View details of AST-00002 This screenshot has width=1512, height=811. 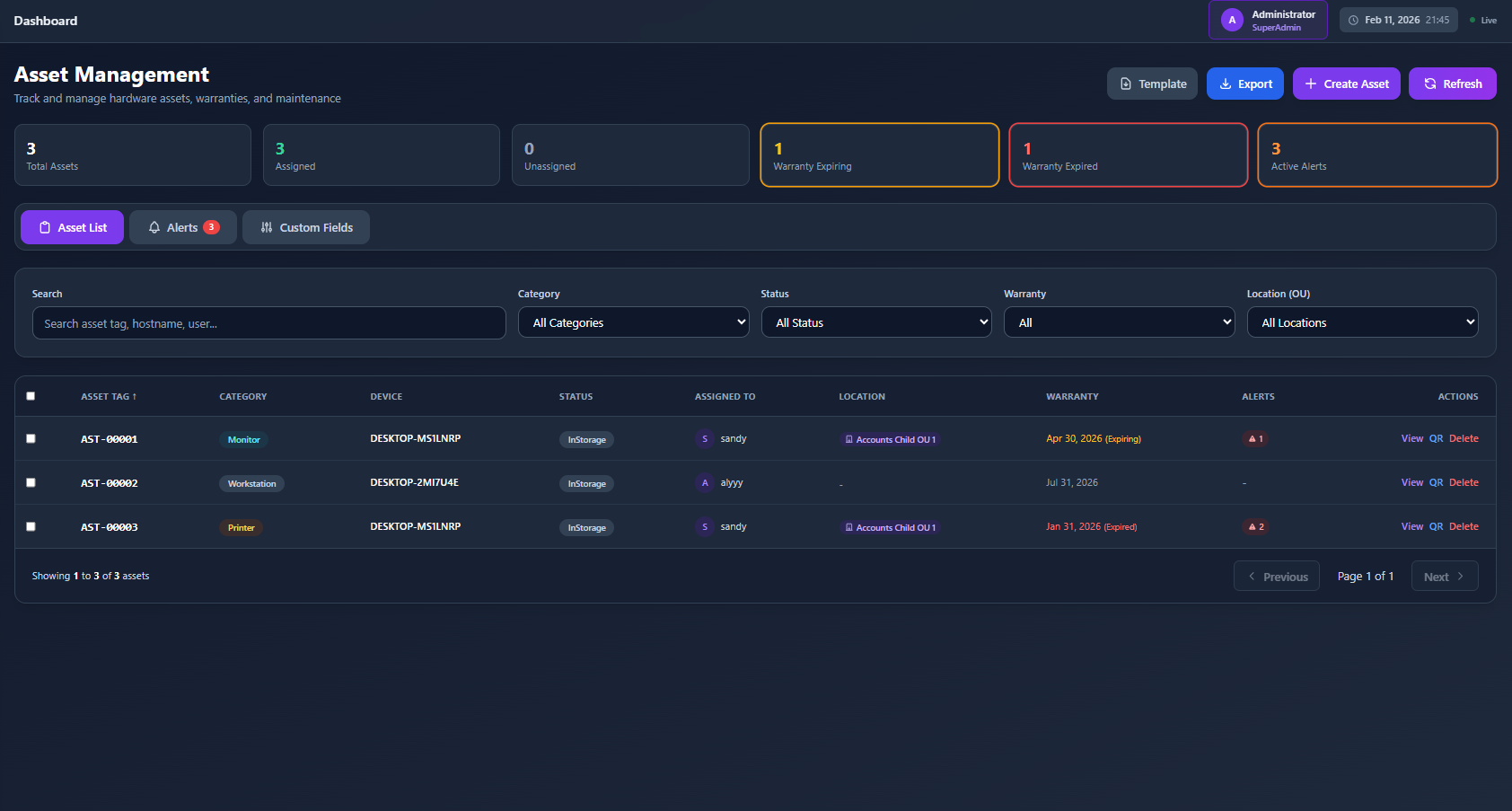coord(1411,482)
